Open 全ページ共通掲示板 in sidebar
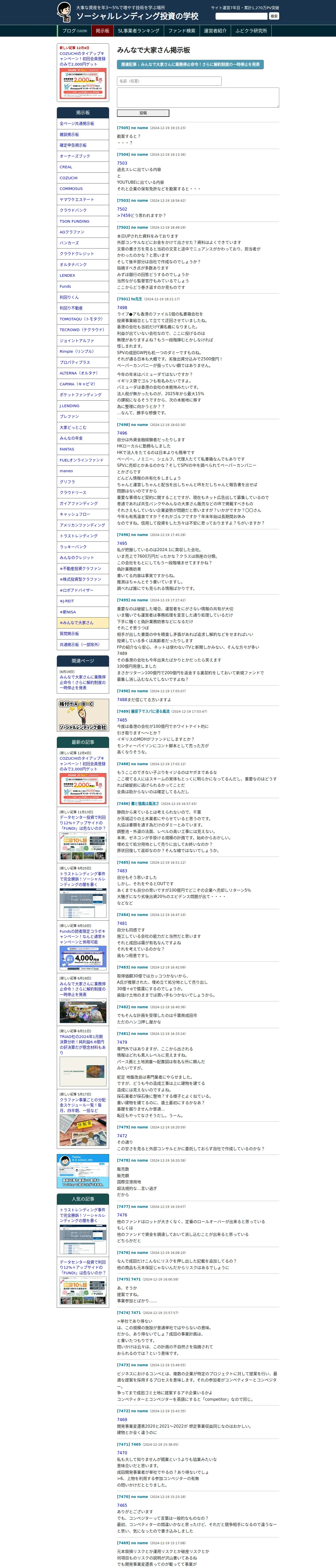The height and width of the screenshot is (1568, 336). point(83,124)
